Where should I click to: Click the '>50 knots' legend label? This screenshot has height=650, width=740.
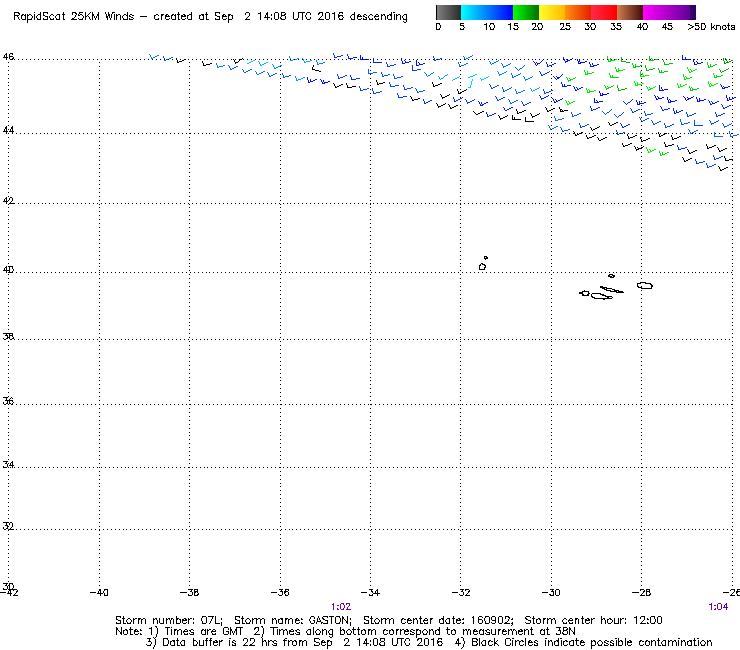click(x=711, y=27)
